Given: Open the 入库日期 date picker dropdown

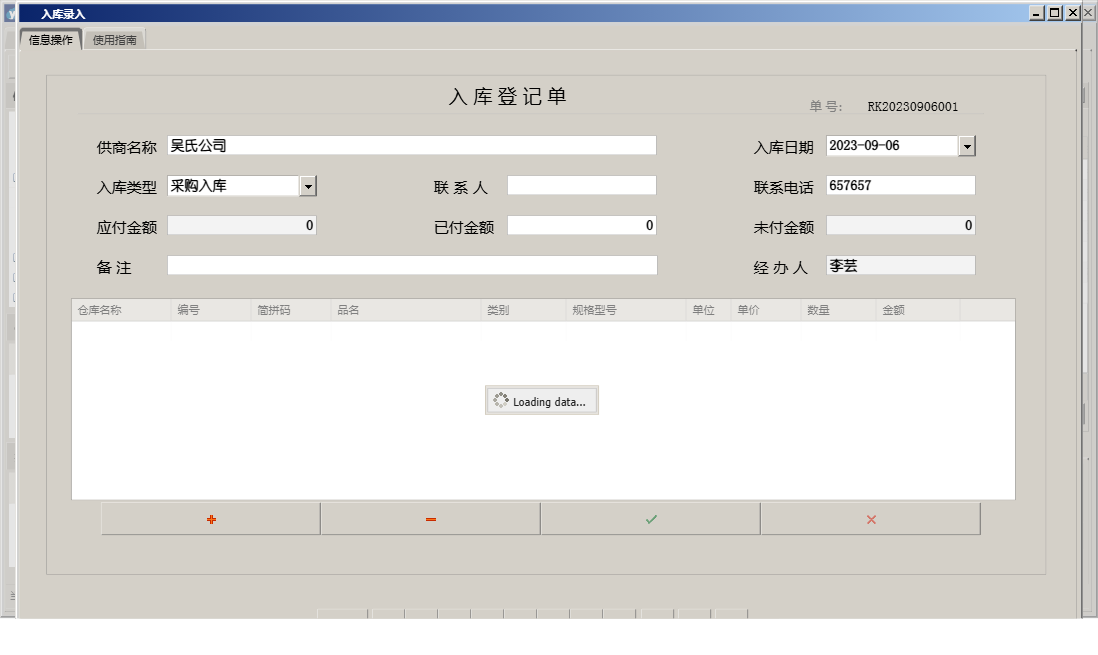Looking at the screenshot, I should coord(969,145).
